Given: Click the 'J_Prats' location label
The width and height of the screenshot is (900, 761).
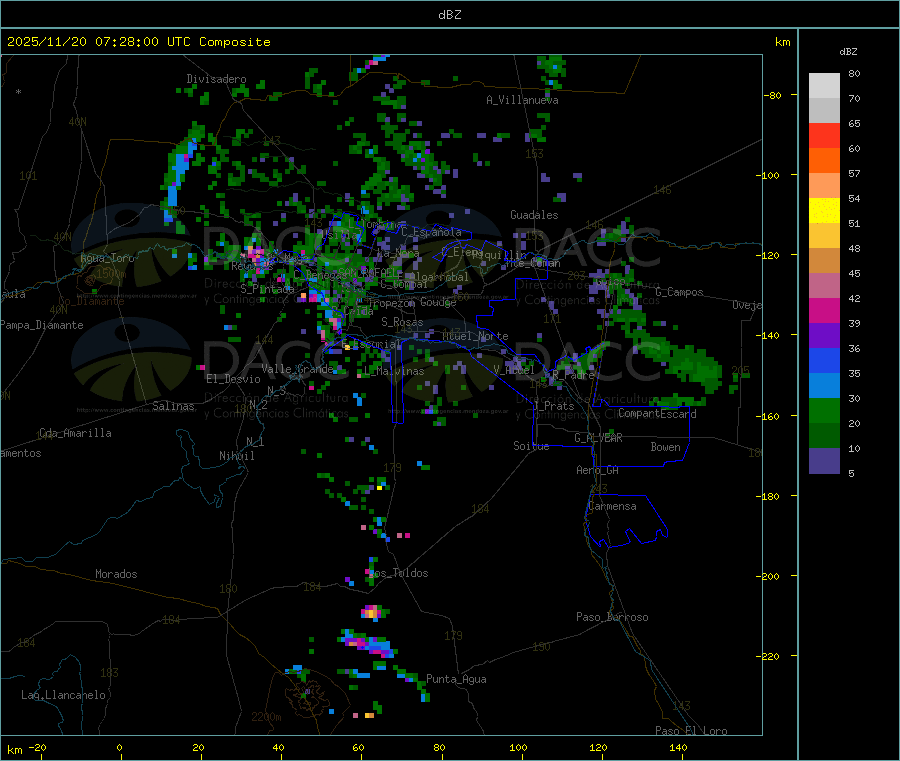Looking at the screenshot, I should (554, 406).
